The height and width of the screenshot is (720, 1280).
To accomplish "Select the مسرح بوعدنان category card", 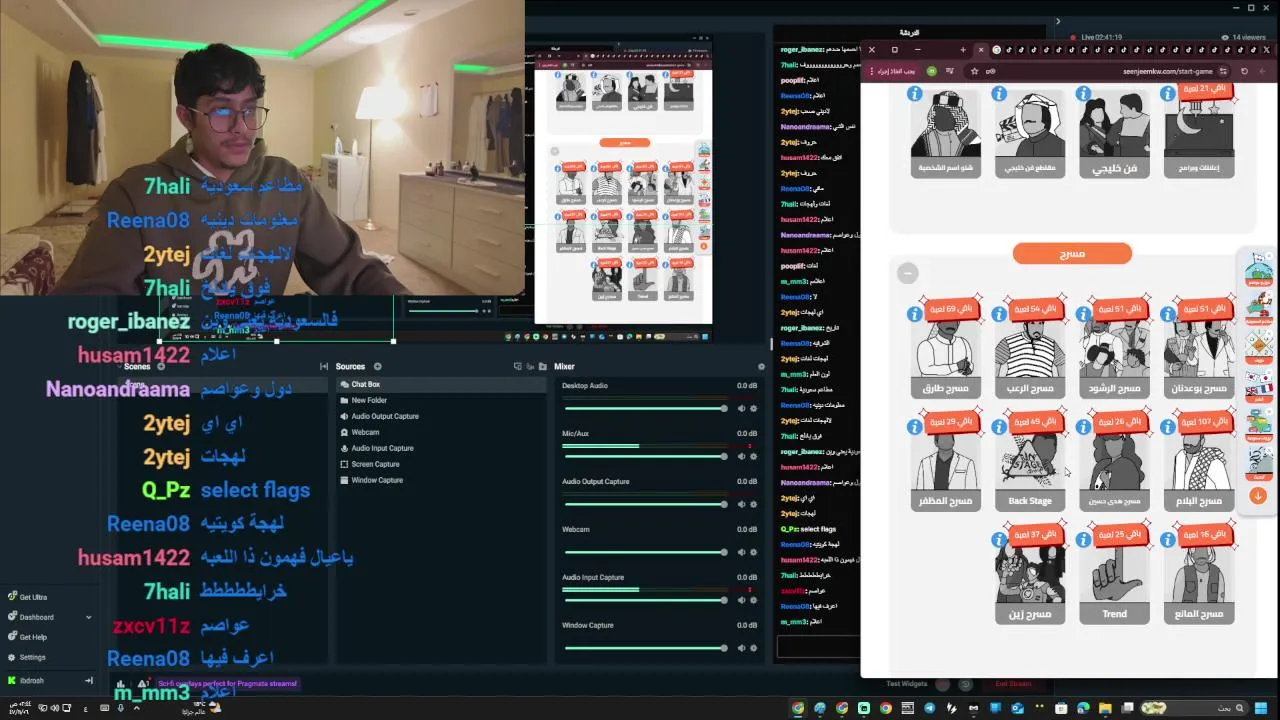I will click(x=1198, y=350).
